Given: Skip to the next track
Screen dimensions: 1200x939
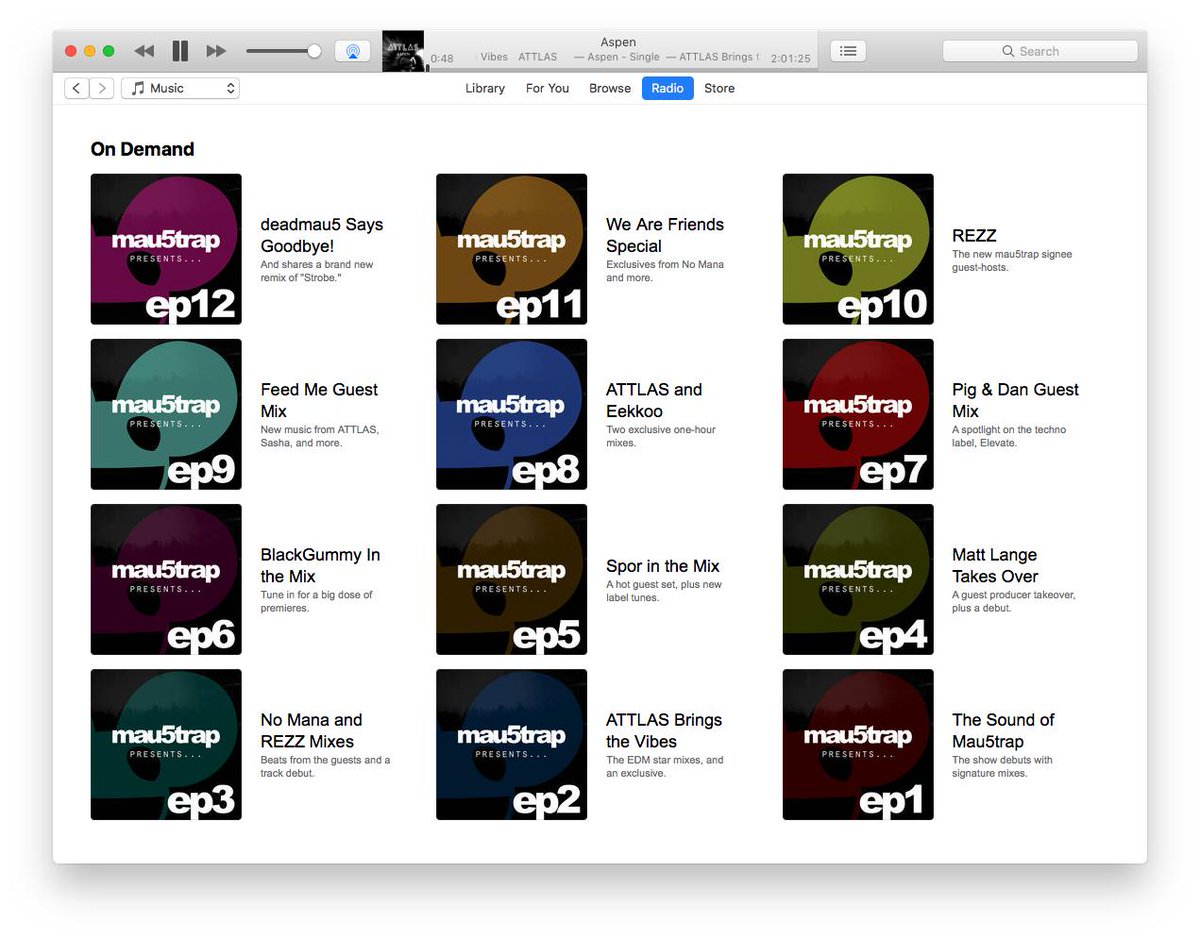Looking at the screenshot, I should (x=216, y=50).
